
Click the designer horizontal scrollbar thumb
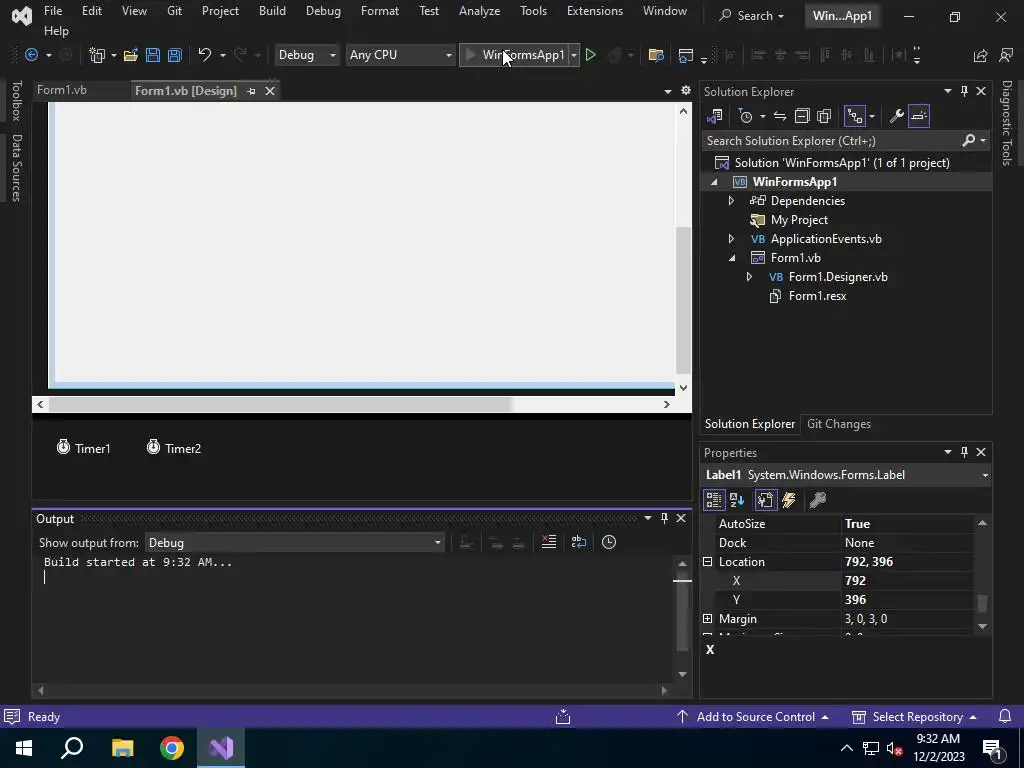pos(280,404)
